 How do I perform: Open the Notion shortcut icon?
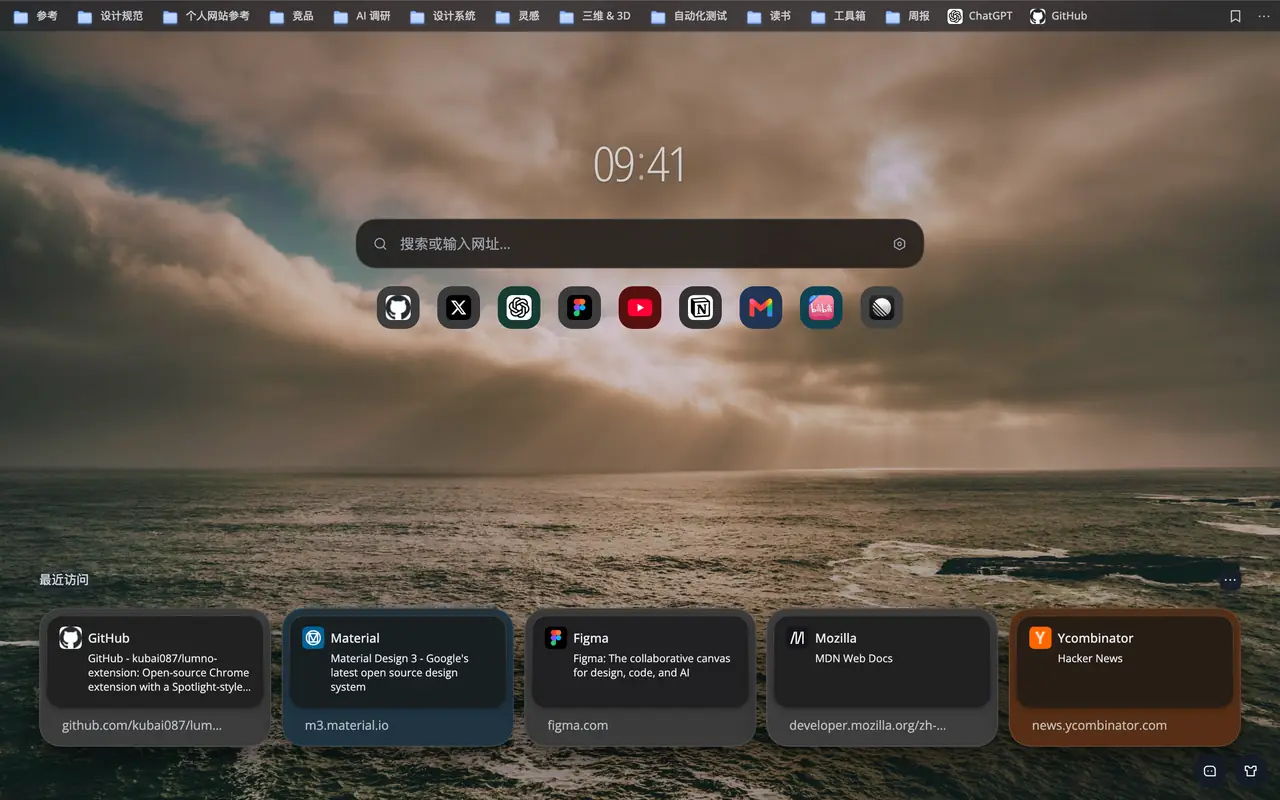pyautogui.click(x=700, y=308)
